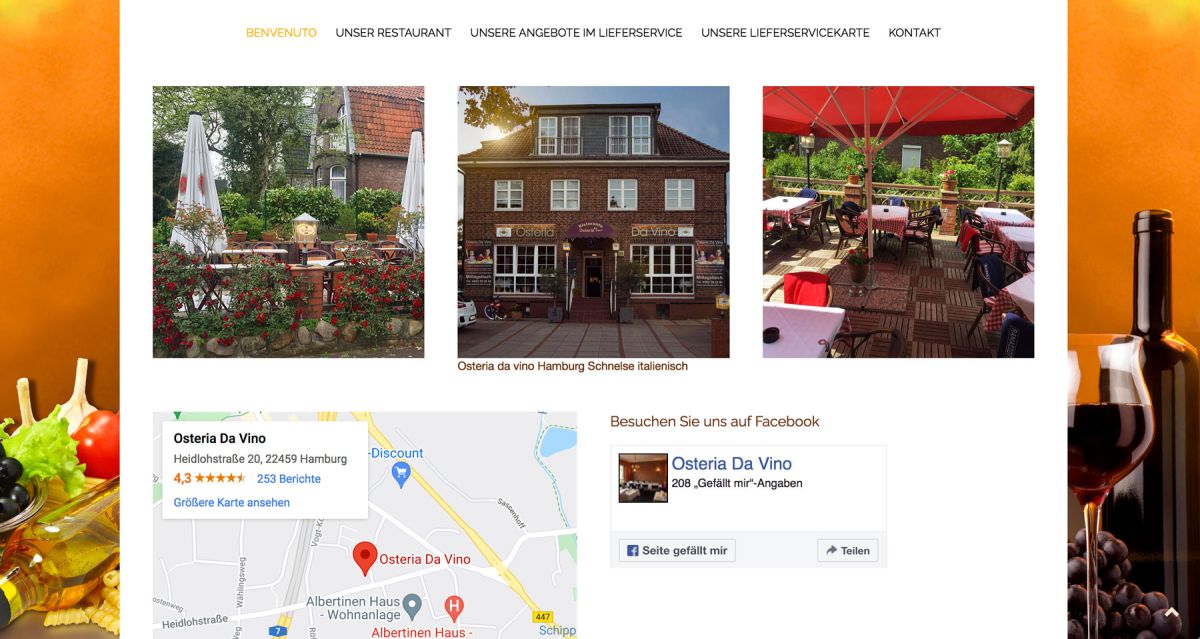Screen dimensions: 1200x639
Task: Click the Osteria Da Vino Facebook profile picture
Action: point(643,477)
